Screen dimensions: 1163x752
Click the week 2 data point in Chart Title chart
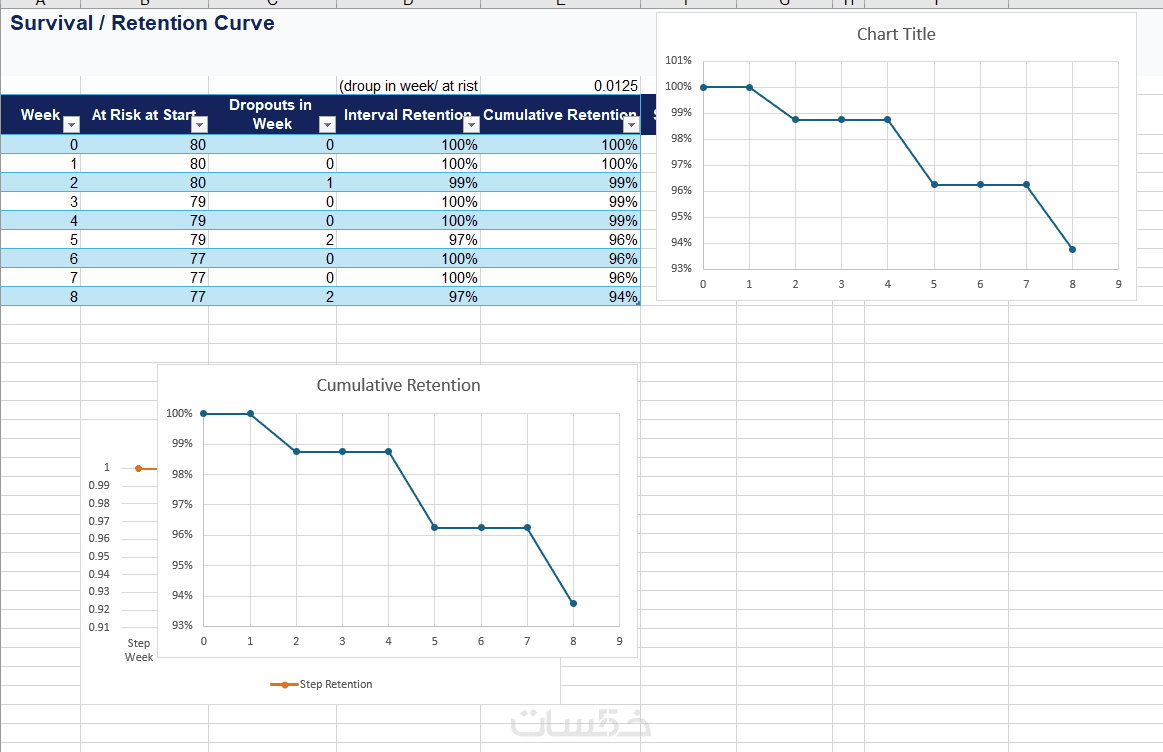pos(795,119)
